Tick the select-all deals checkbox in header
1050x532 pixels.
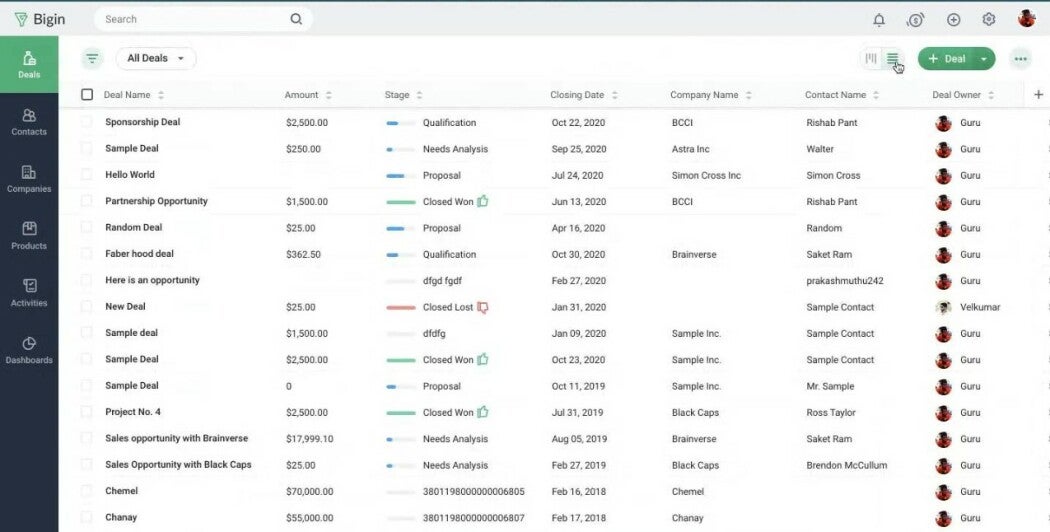(87, 95)
